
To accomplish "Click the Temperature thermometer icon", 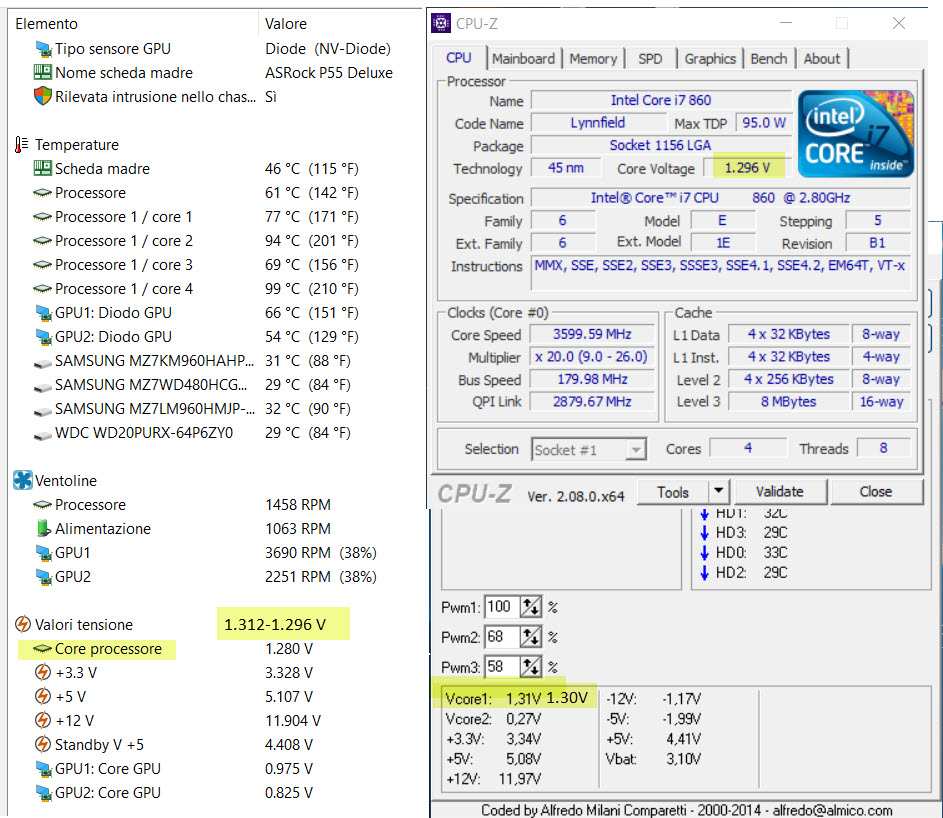I will (x=22, y=144).
